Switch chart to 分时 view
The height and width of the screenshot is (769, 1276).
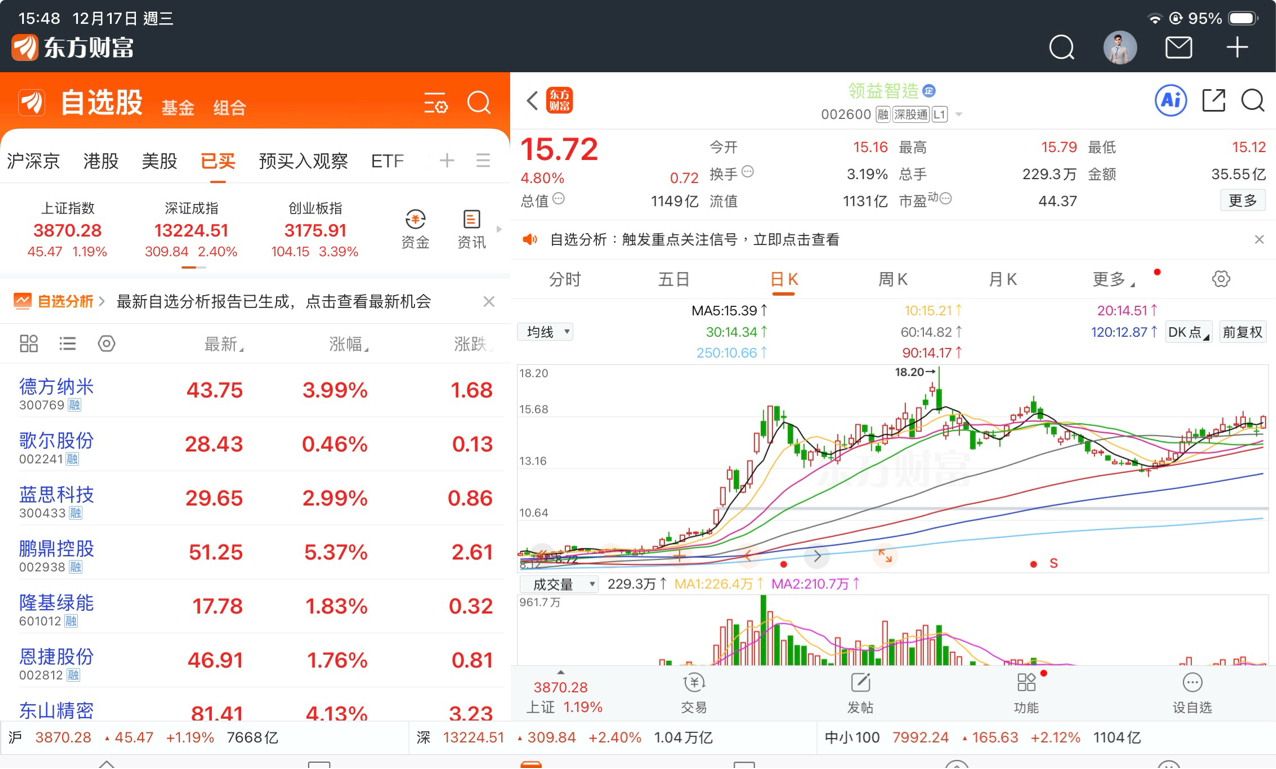pyautogui.click(x=565, y=279)
